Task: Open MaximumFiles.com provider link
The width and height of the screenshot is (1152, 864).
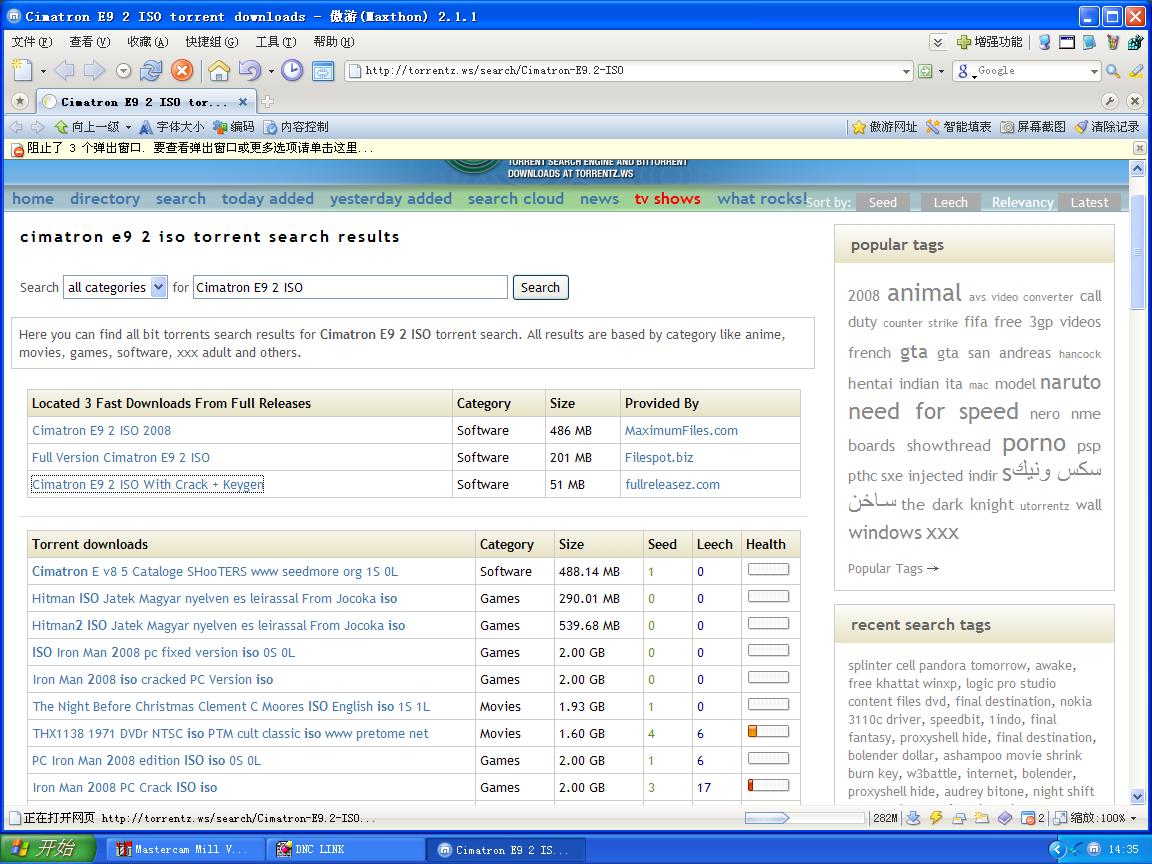Action: (x=681, y=431)
